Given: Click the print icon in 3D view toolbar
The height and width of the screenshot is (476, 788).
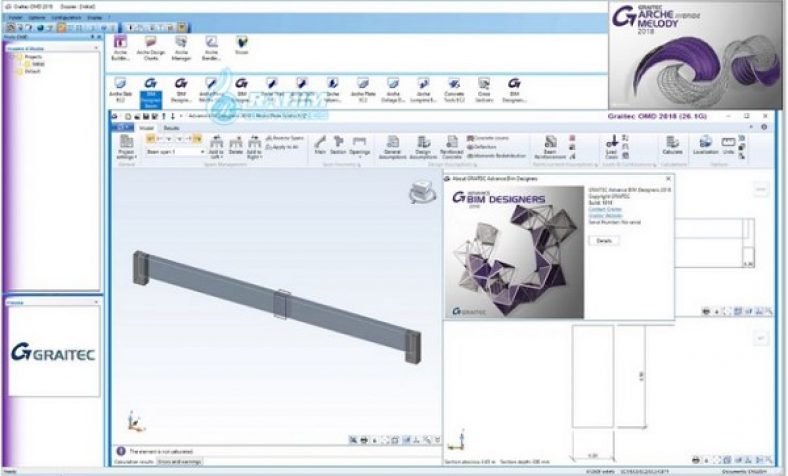Looking at the screenshot, I should [x=364, y=440].
